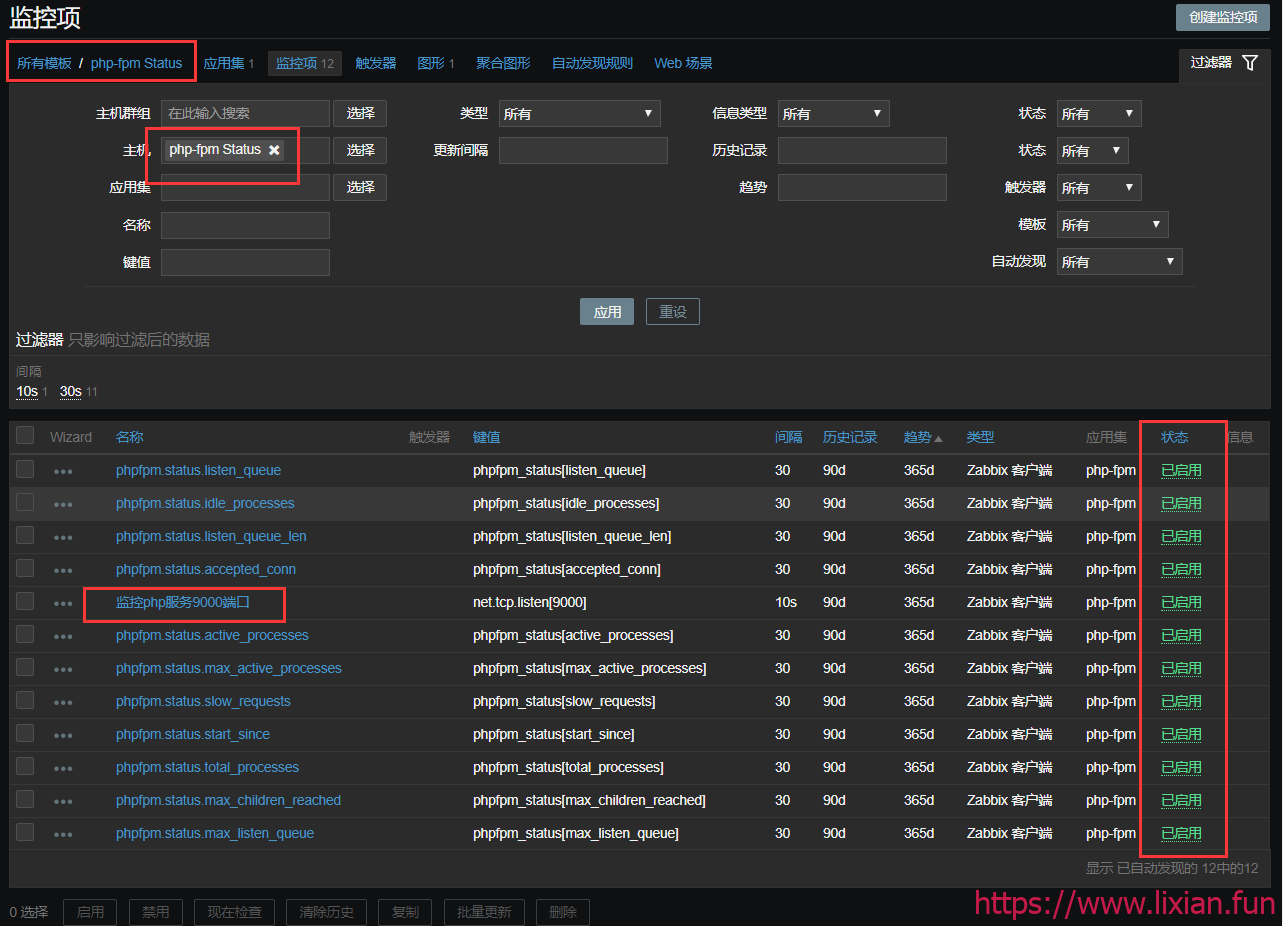Open the 自动发现规则 tab
The image size is (1283, 926).
(x=592, y=63)
